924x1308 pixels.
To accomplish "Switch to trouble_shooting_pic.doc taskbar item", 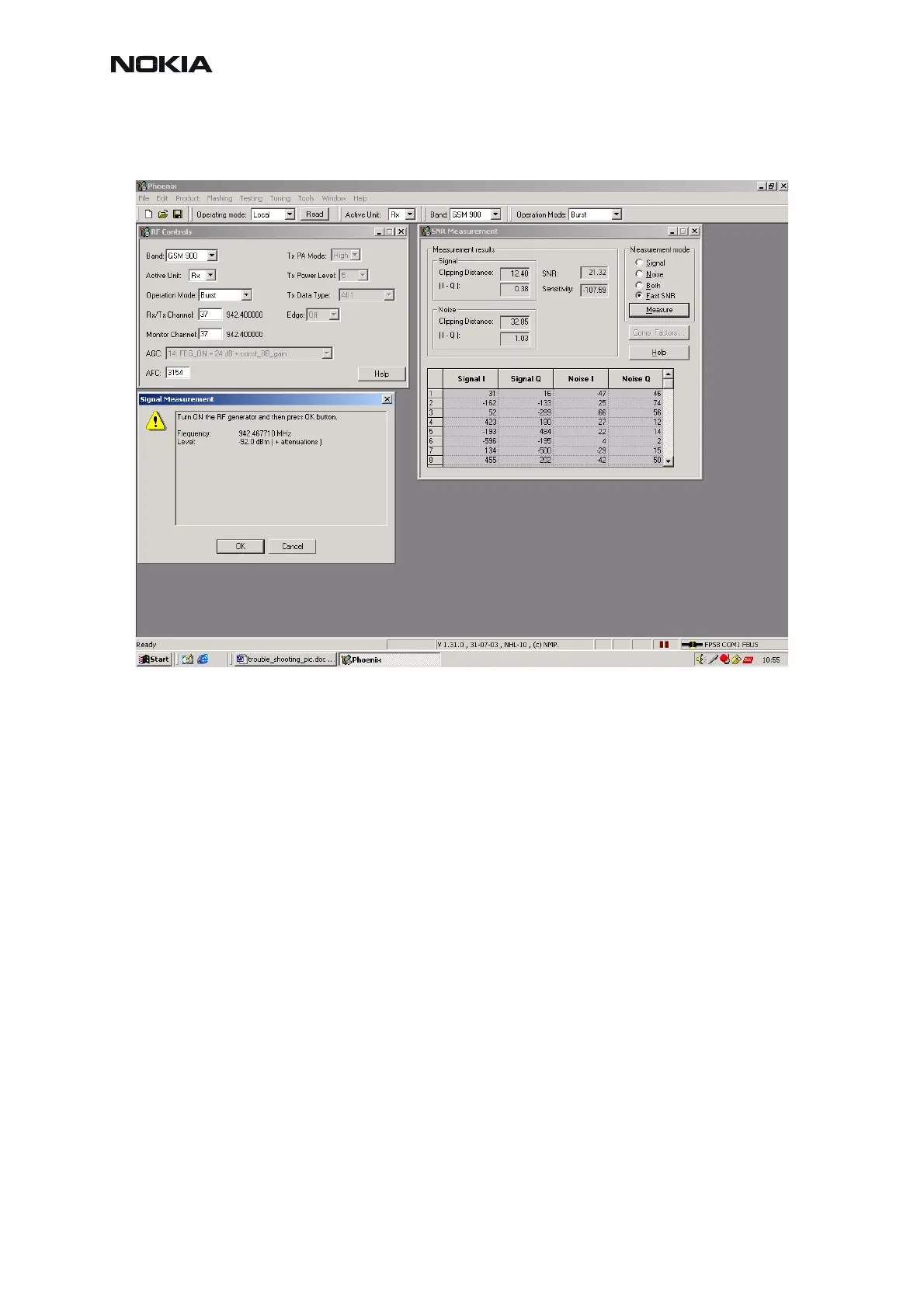I will pos(285,659).
